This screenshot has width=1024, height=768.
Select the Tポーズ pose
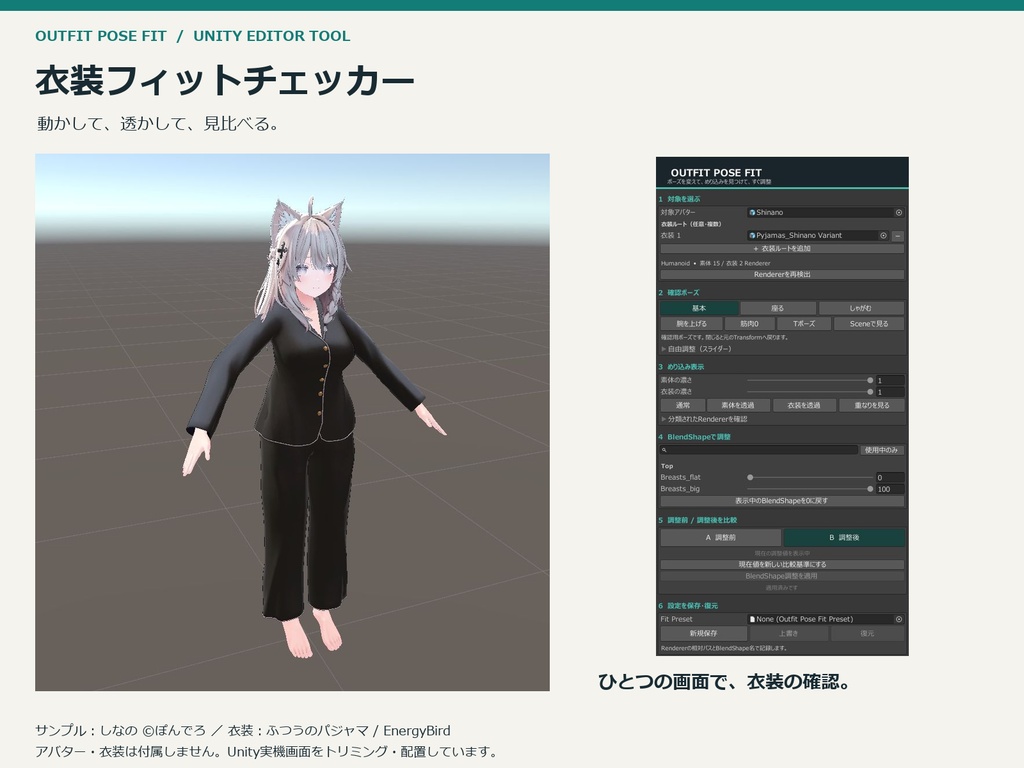804,324
